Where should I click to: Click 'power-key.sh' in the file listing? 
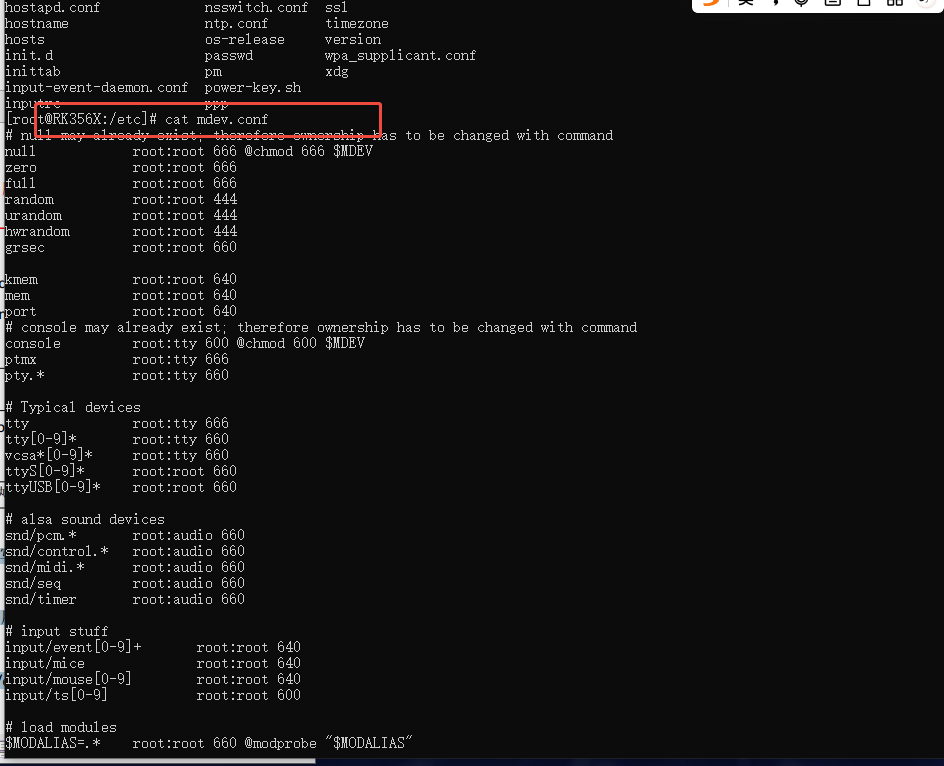253,87
